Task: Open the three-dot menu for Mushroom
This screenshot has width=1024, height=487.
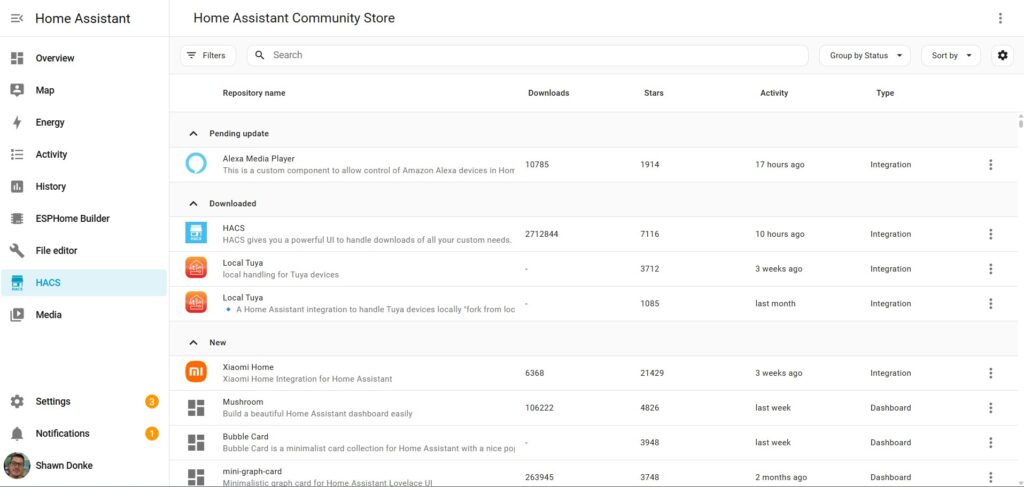Action: tap(990, 408)
